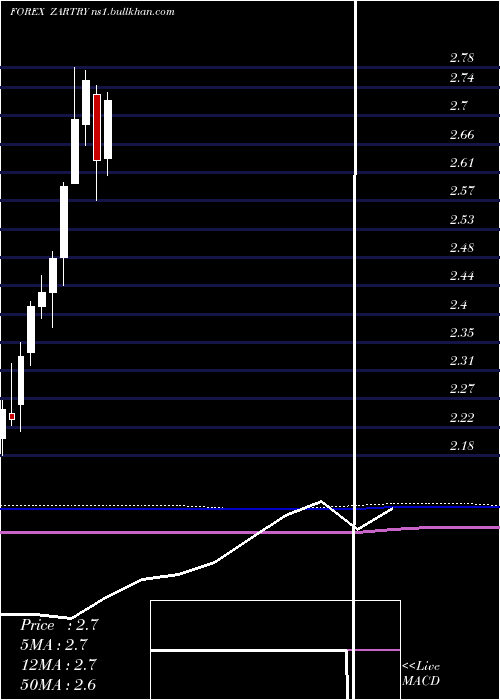500x700 pixels.
Task: Click the 2.57 price axis label
Action: 462,191
